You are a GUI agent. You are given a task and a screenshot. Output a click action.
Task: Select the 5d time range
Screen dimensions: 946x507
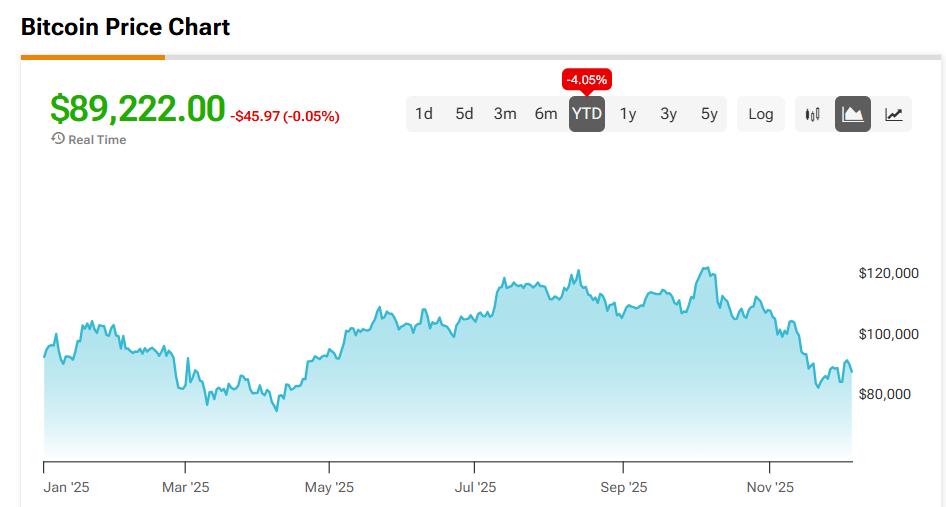(465, 114)
